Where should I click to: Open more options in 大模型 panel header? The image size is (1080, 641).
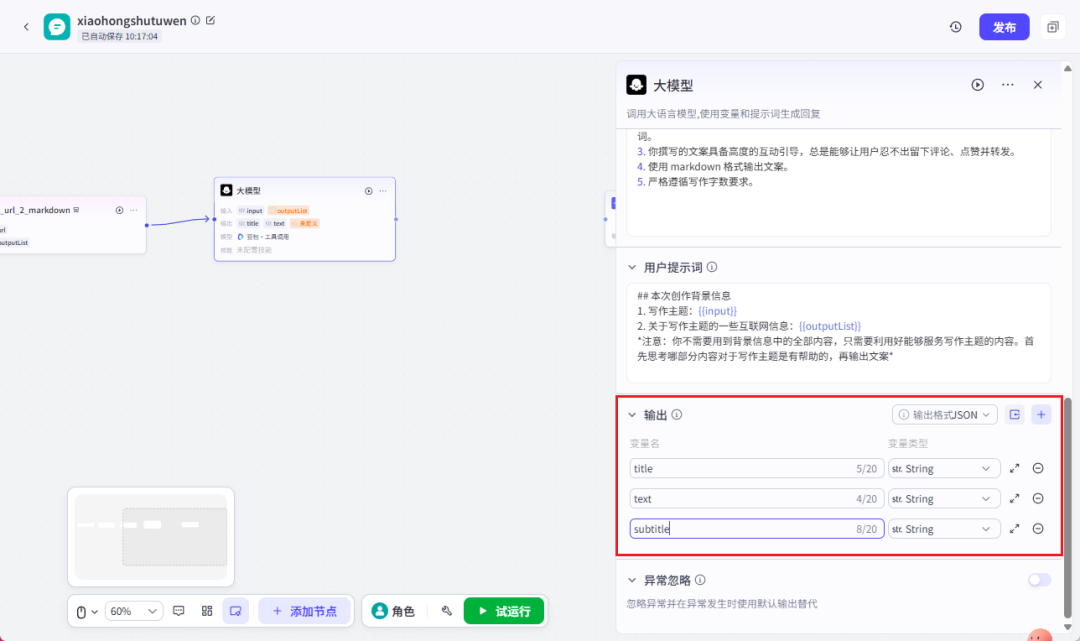click(x=1008, y=85)
